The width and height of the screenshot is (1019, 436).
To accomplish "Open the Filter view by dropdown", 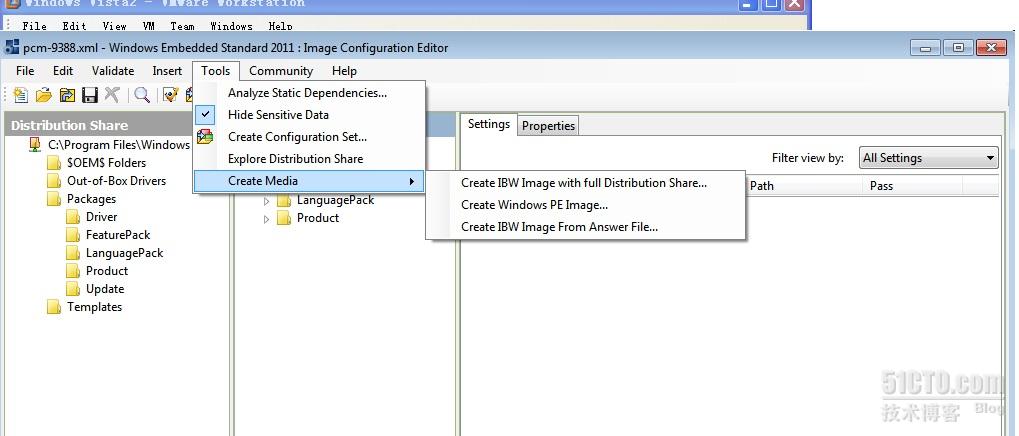I will coord(929,158).
